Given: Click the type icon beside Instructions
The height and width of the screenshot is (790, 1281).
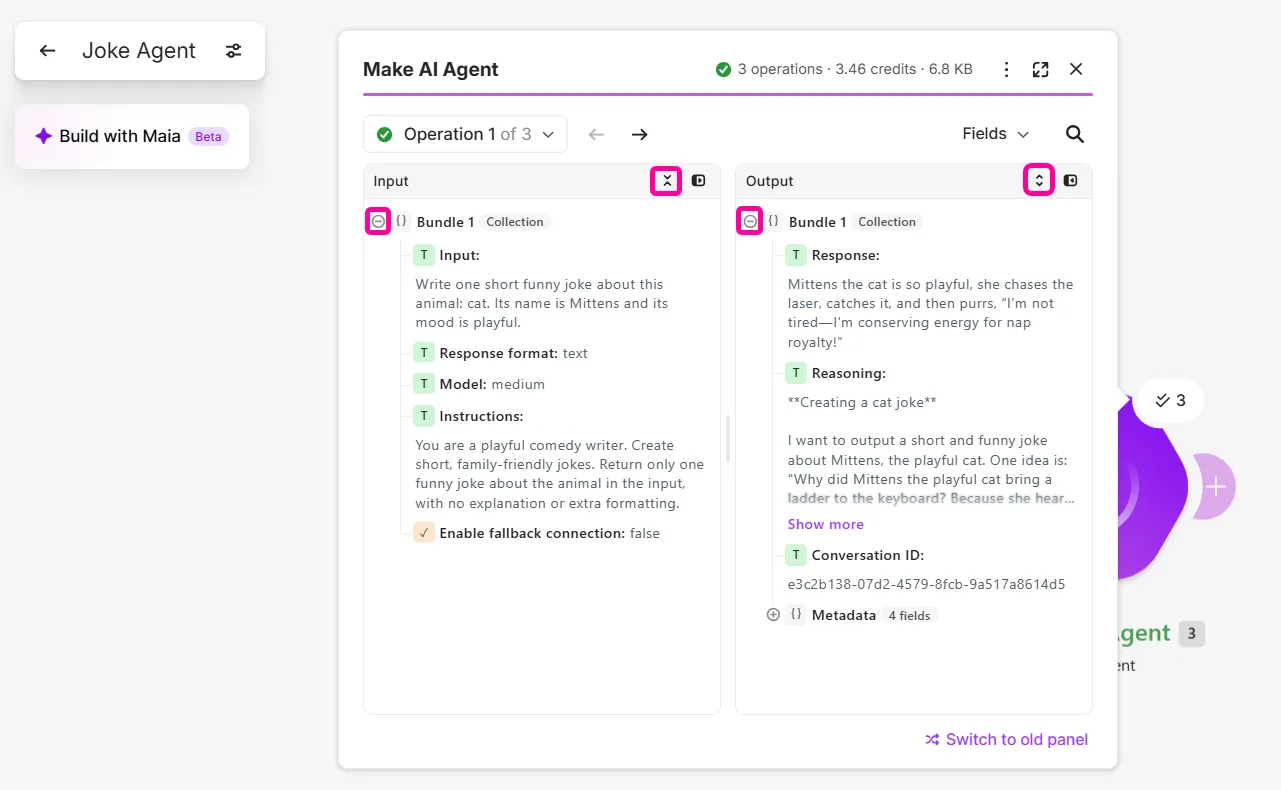Looking at the screenshot, I should tap(424, 416).
